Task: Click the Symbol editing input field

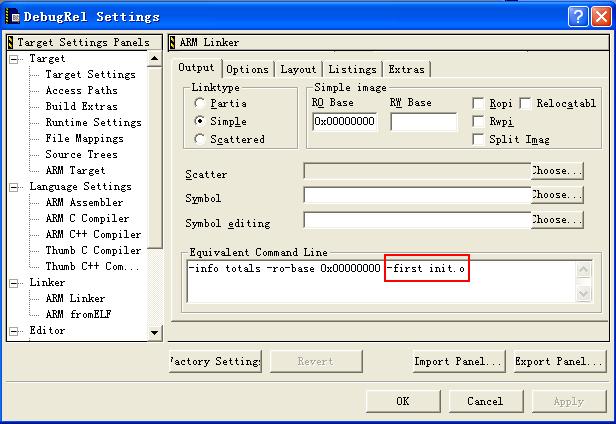Action: (x=417, y=220)
